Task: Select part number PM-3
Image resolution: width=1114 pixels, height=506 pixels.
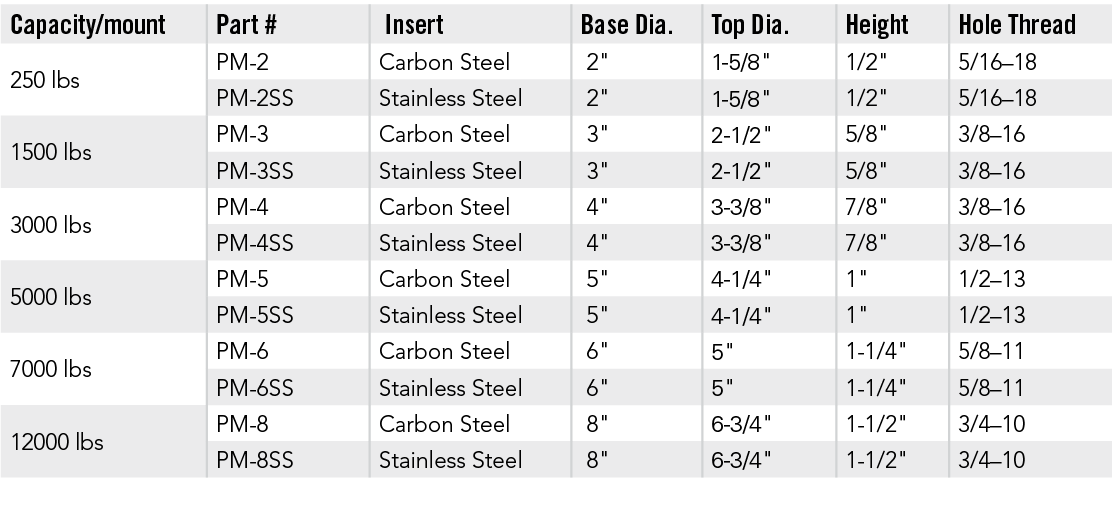Action: click(x=243, y=135)
